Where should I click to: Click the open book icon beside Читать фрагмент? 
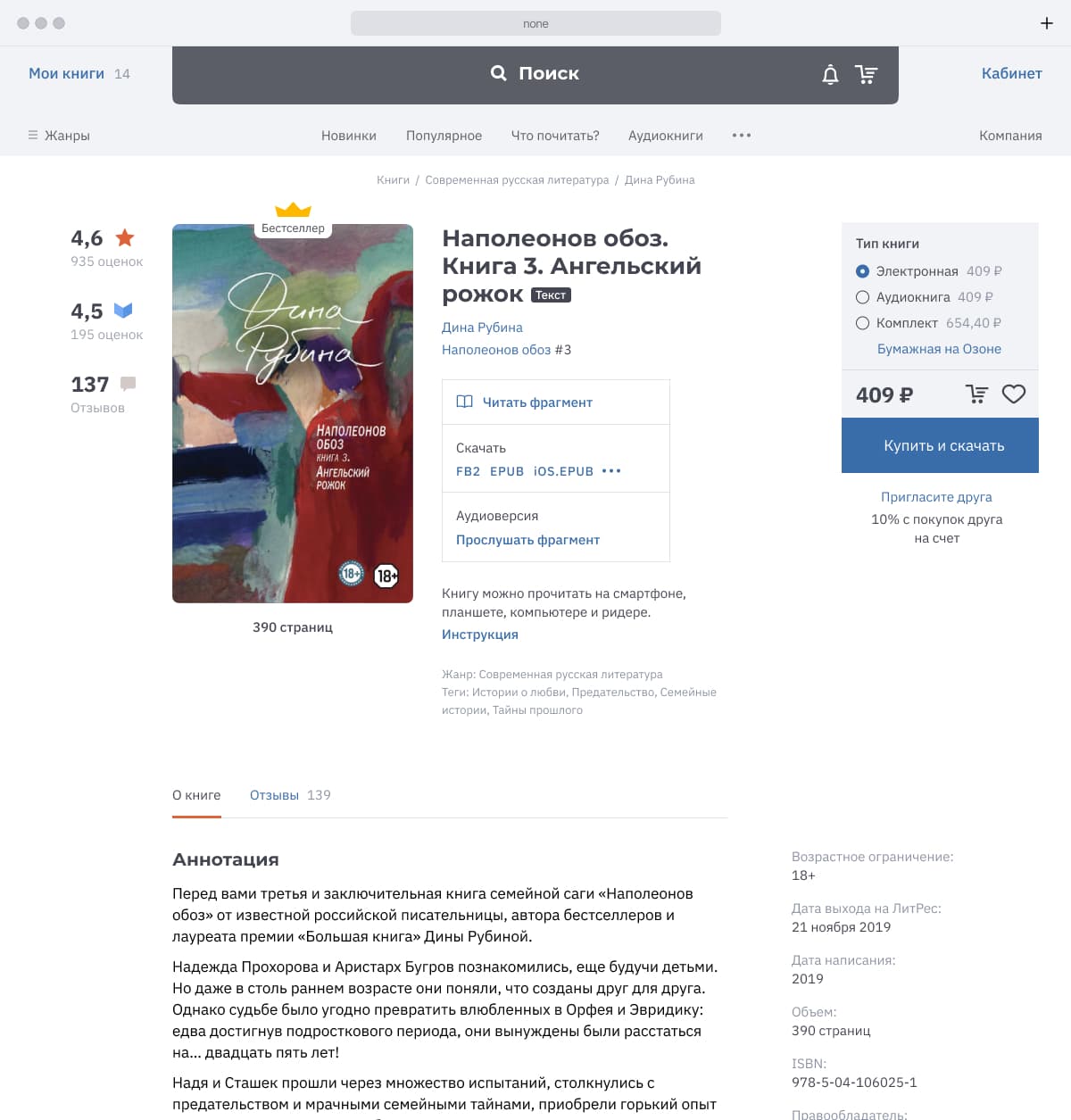[x=464, y=402]
